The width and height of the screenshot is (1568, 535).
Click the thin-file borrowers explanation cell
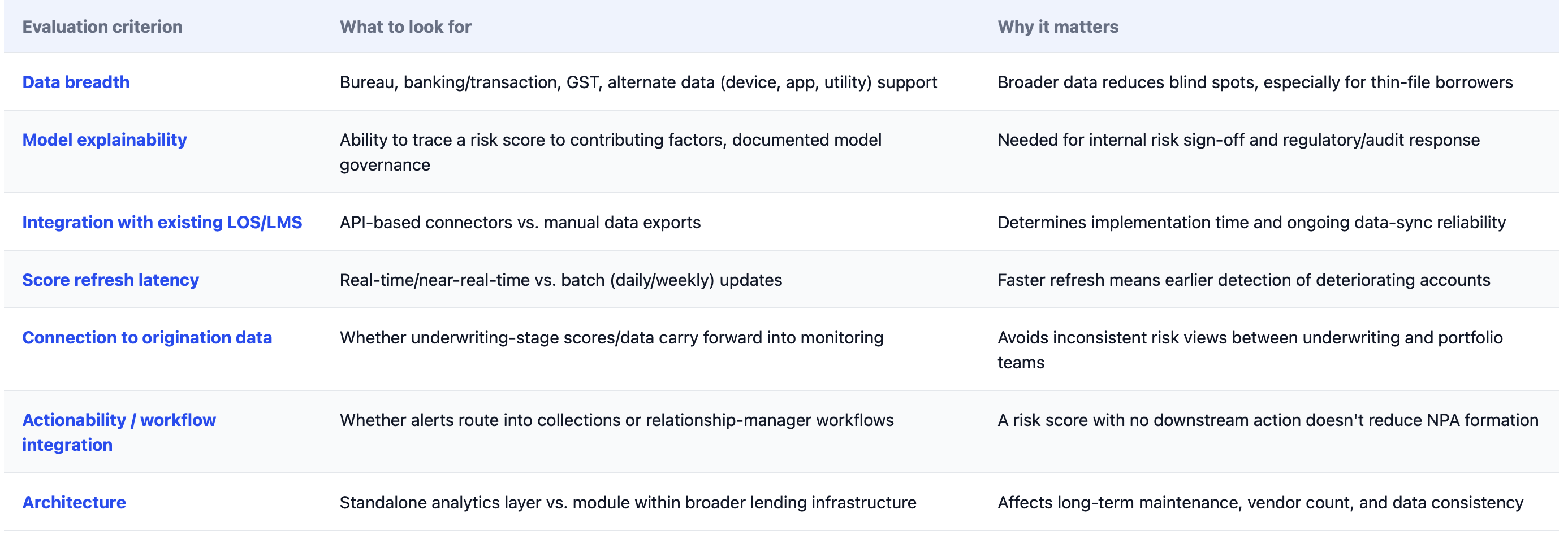[x=1255, y=82]
